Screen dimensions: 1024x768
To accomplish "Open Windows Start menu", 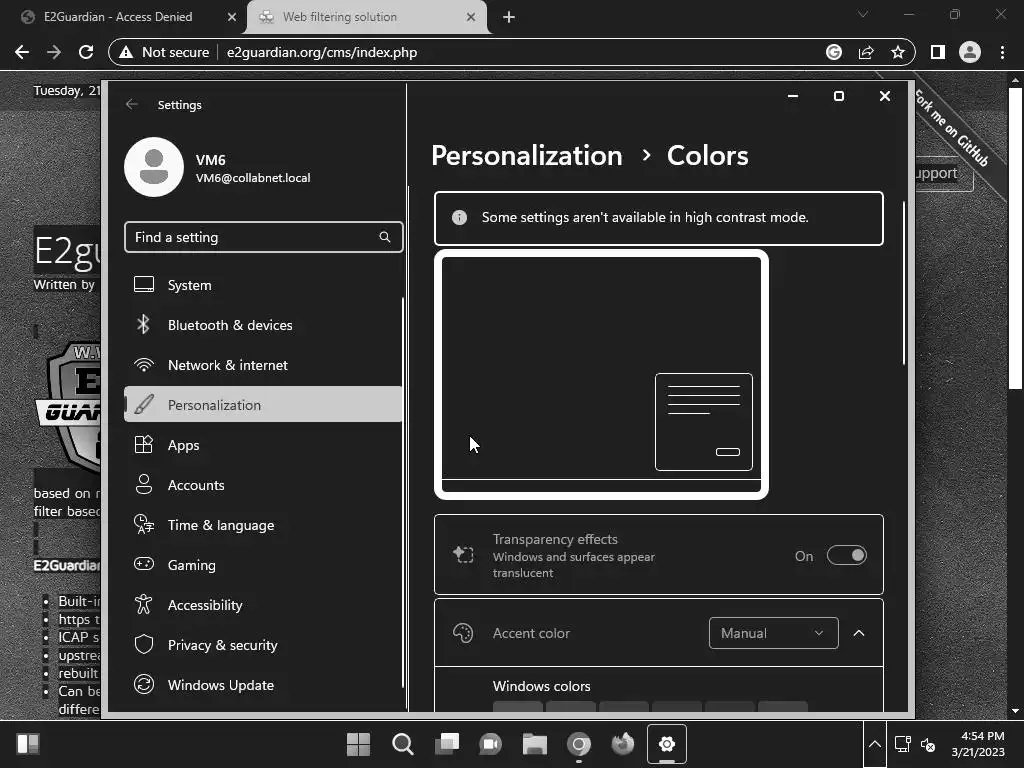I will [x=358, y=744].
